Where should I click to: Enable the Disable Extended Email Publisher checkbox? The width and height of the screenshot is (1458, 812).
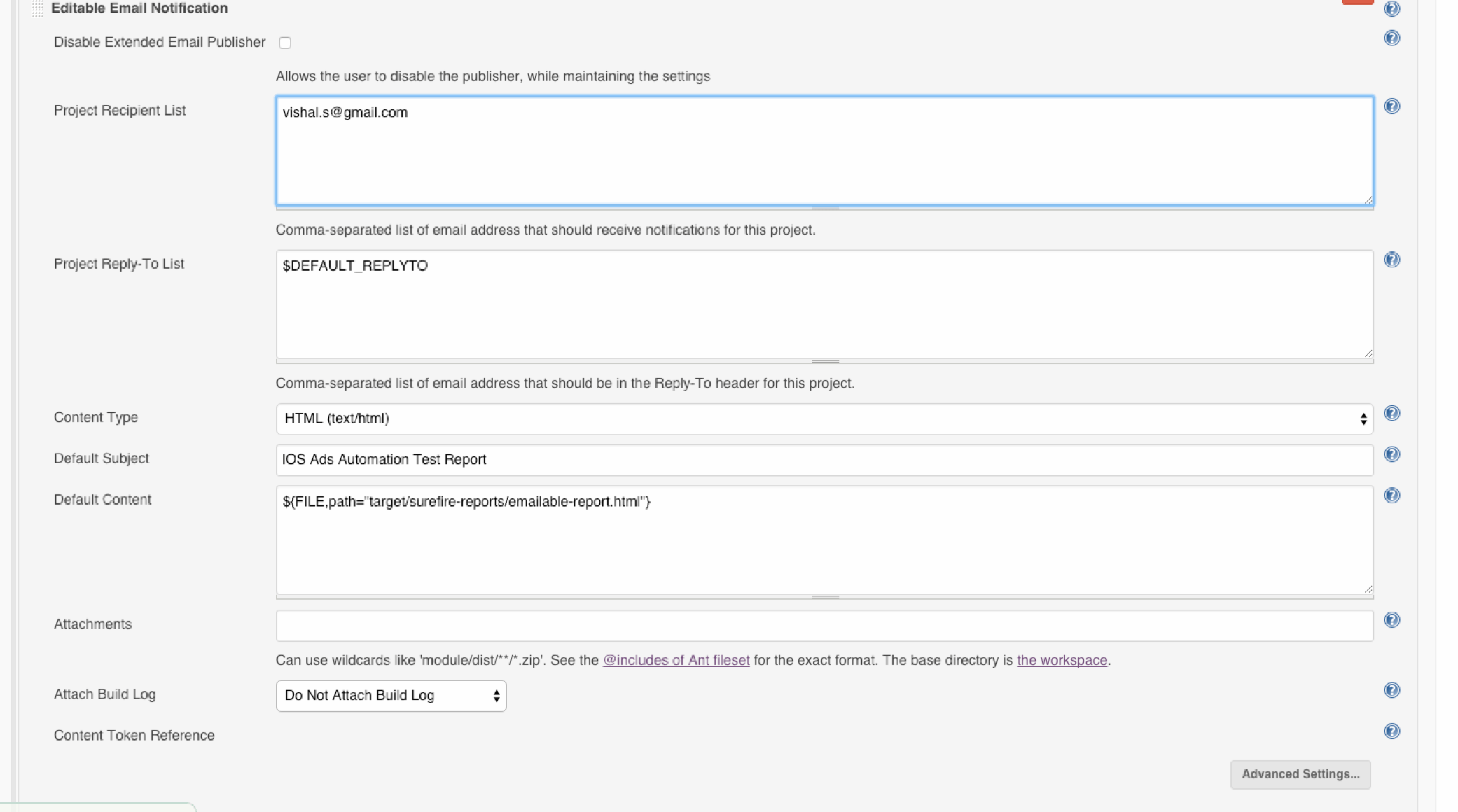coord(285,43)
